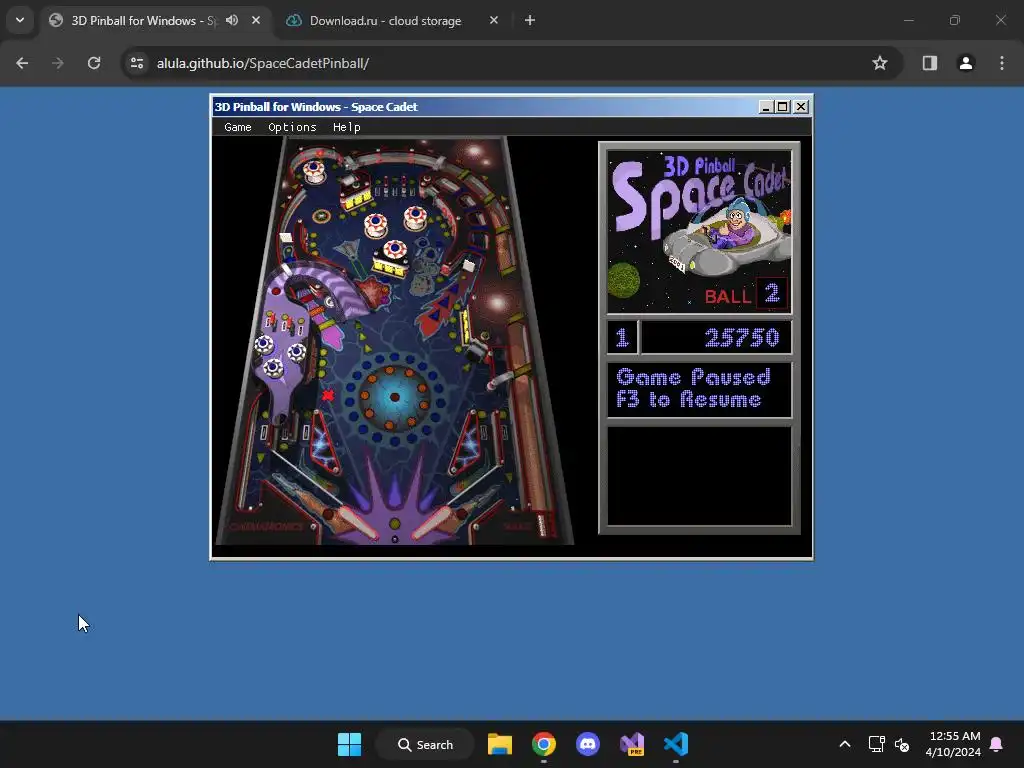Click the BALL 2 indicator
1024x768 pixels.
click(x=745, y=294)
